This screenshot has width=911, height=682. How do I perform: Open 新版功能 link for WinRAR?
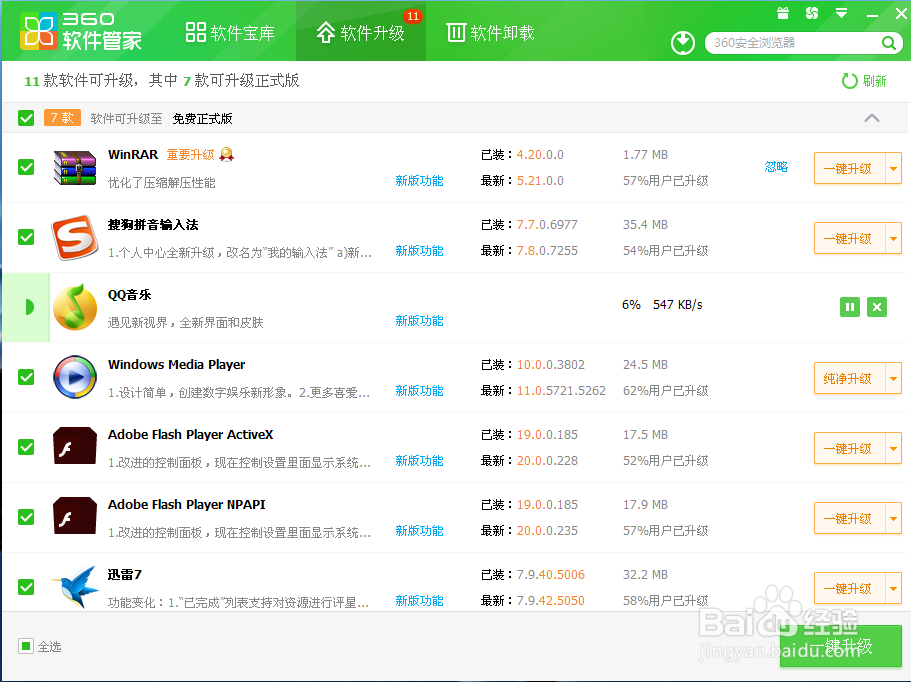tap(419, 181)
